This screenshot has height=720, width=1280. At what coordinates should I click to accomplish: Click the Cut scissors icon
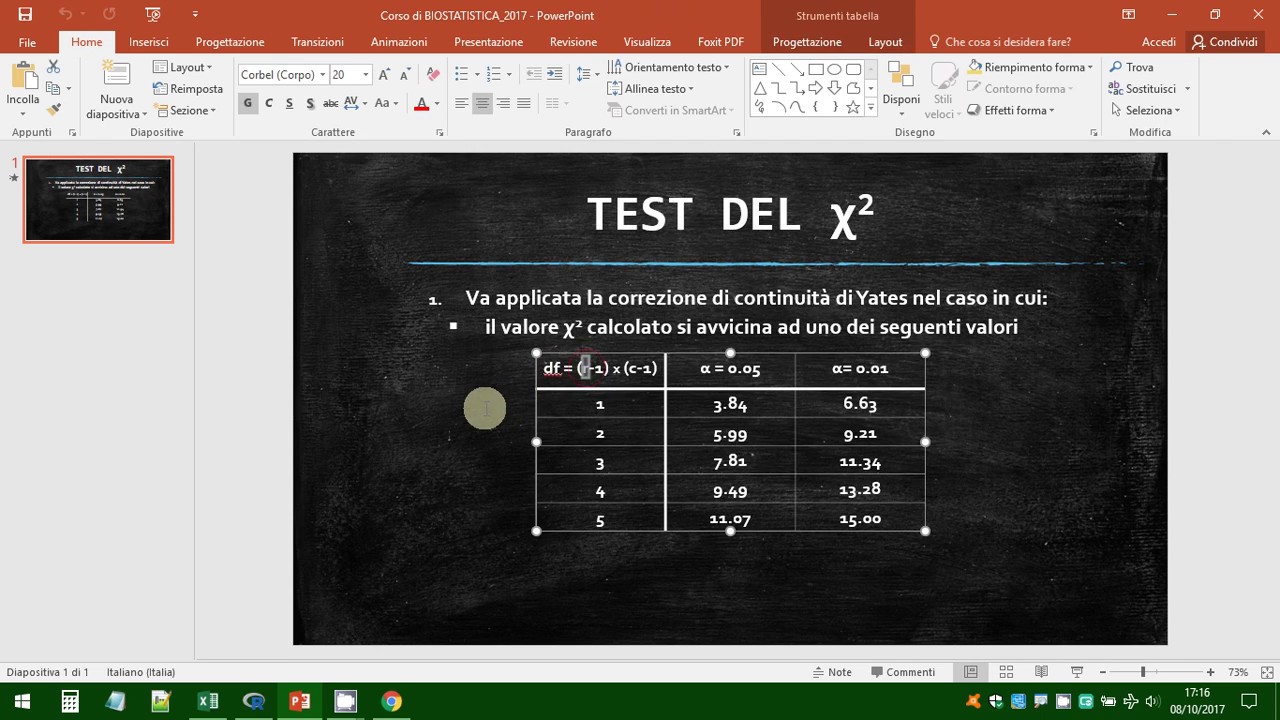(54, 66)
